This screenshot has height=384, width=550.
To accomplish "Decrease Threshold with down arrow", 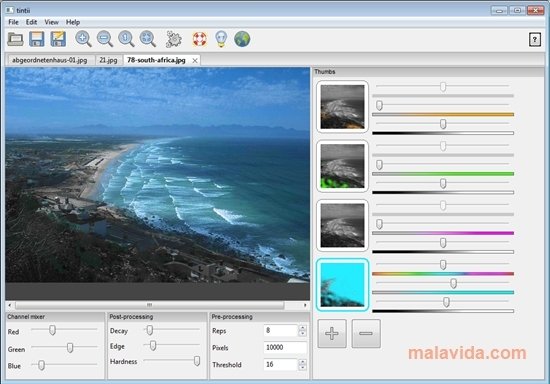I will click(302, 368).
